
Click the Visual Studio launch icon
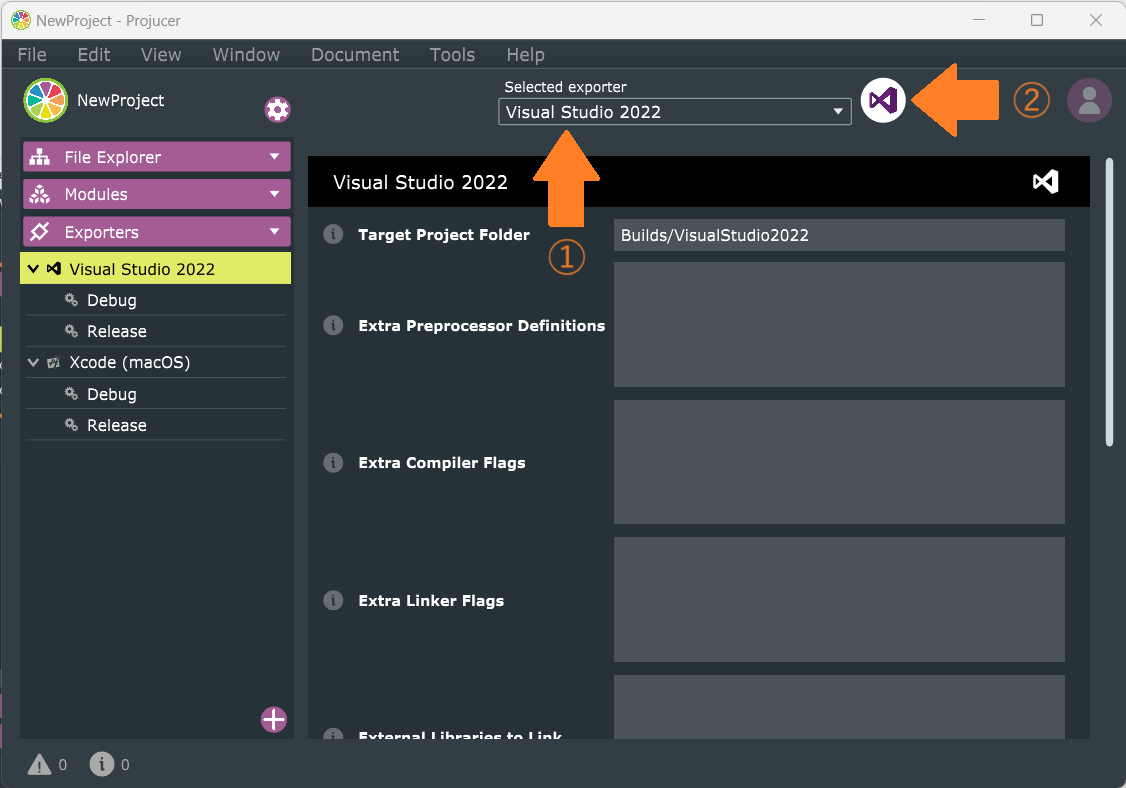(883, 101)
